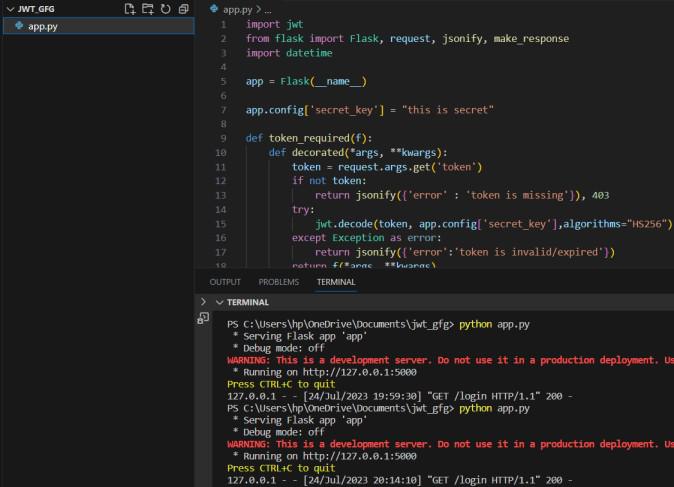Click the right-pointing chevron beside TERMINAL header
The height and width of the screenshot is (487, 674).
(x=204, y=302)
